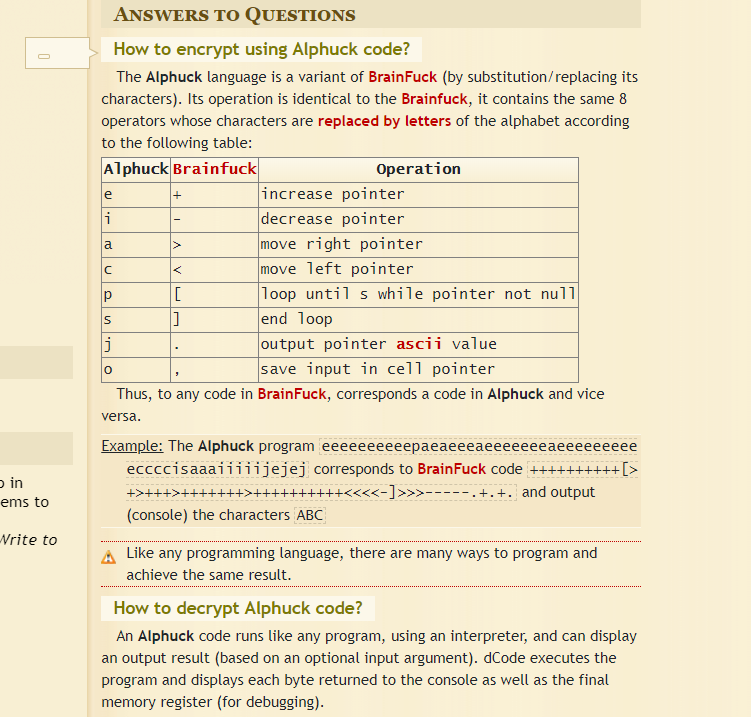Click the 'i' Alphuck cell

click(x=136, y=219)
